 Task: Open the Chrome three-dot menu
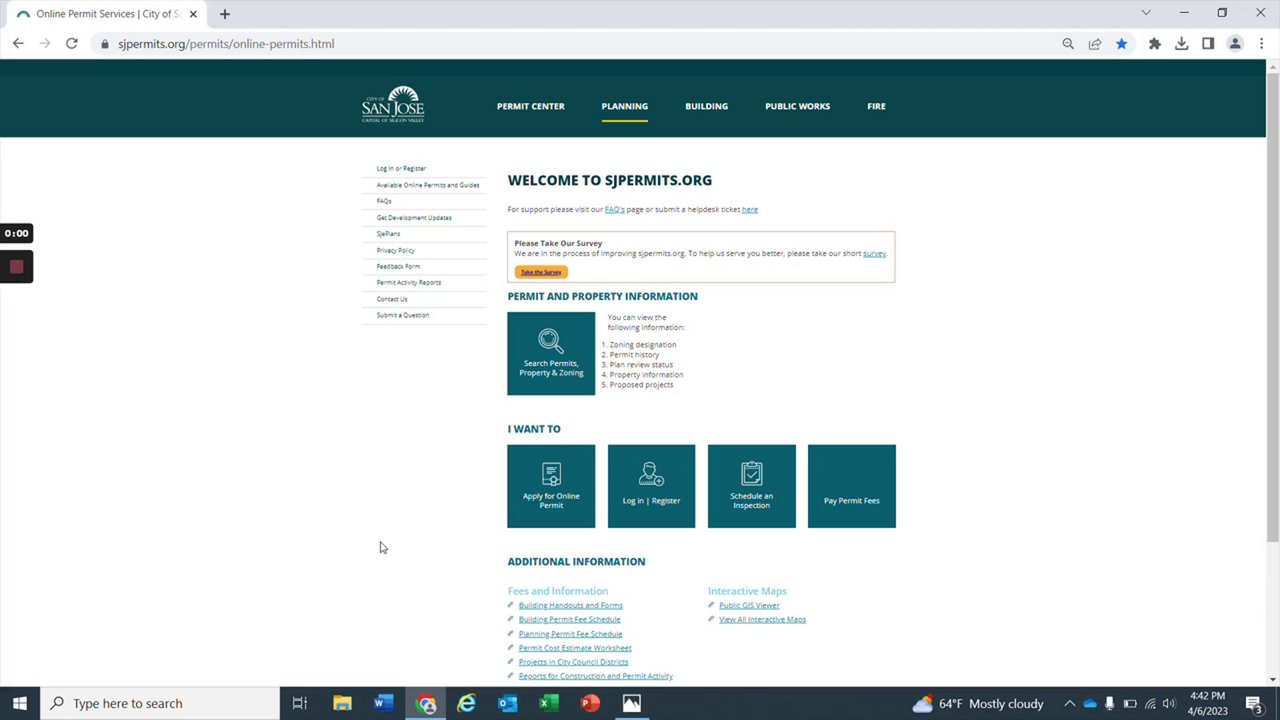1261,44
